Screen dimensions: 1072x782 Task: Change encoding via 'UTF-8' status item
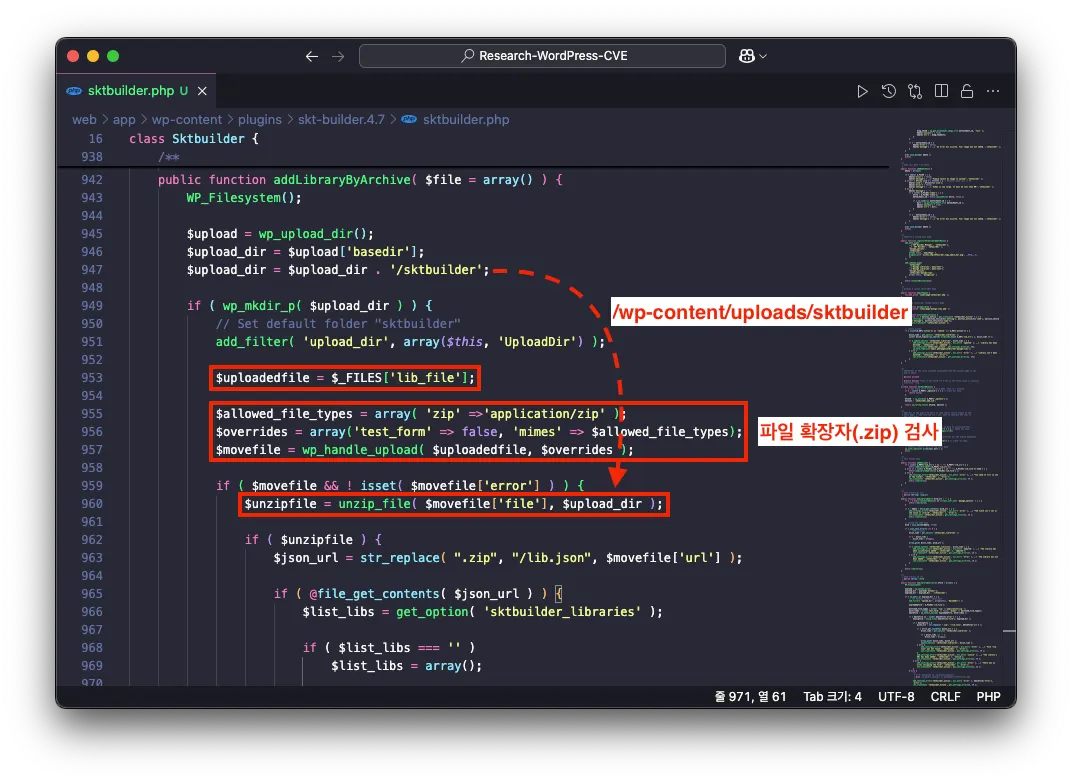[x=896, y=697]
